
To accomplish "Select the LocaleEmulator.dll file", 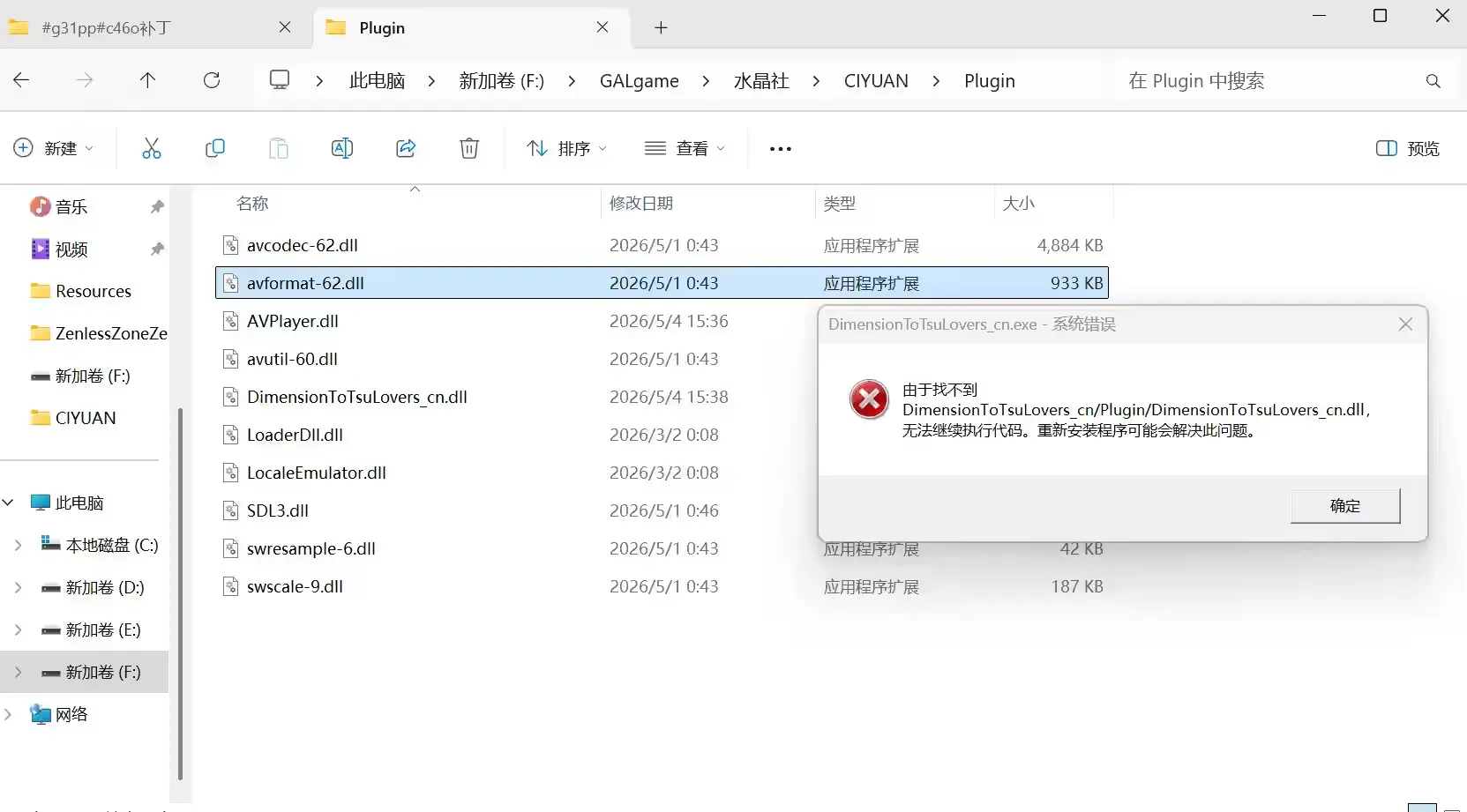I will [316, 473].
